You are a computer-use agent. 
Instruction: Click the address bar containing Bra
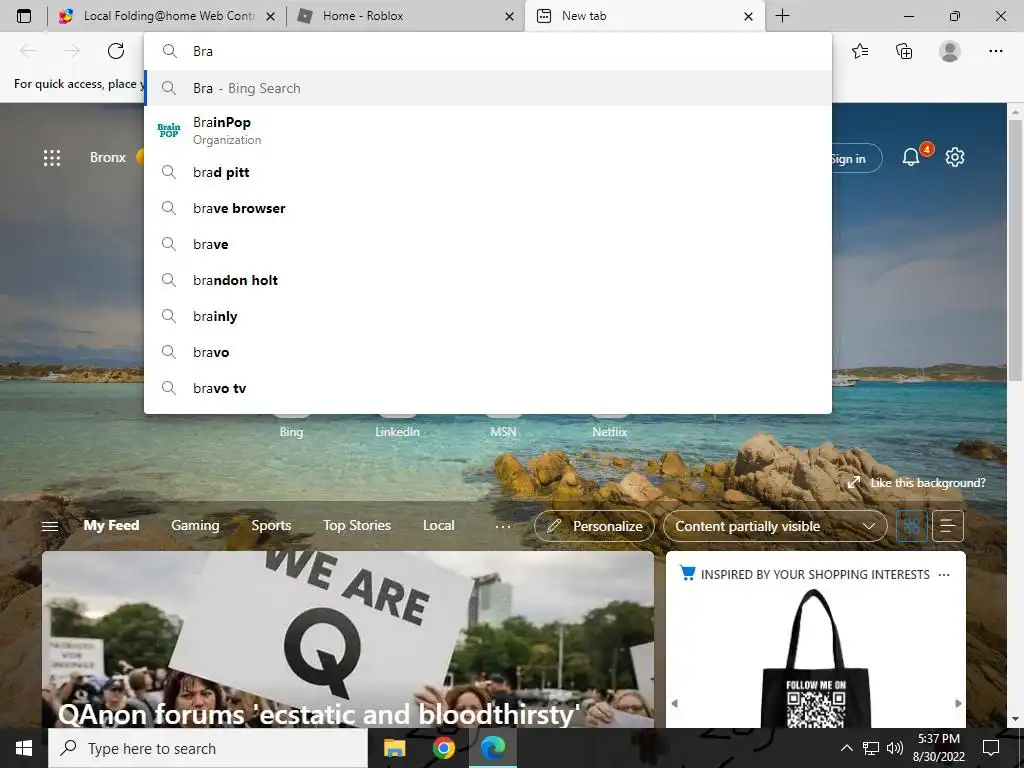point(487,51)
